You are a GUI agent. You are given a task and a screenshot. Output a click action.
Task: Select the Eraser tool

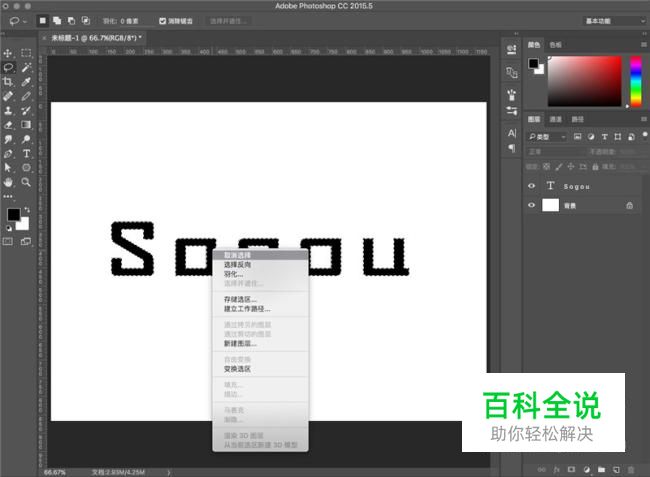pyautogui.click(x=8, y=125)
